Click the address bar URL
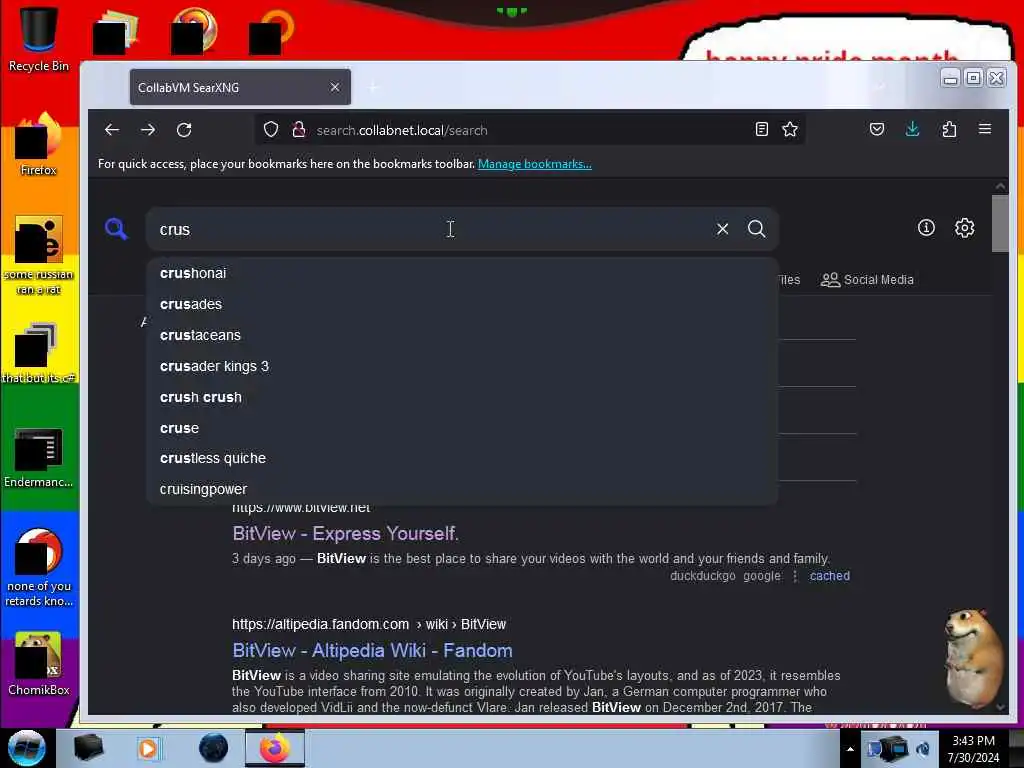The image size is (1024, 768). click(402, 130)
